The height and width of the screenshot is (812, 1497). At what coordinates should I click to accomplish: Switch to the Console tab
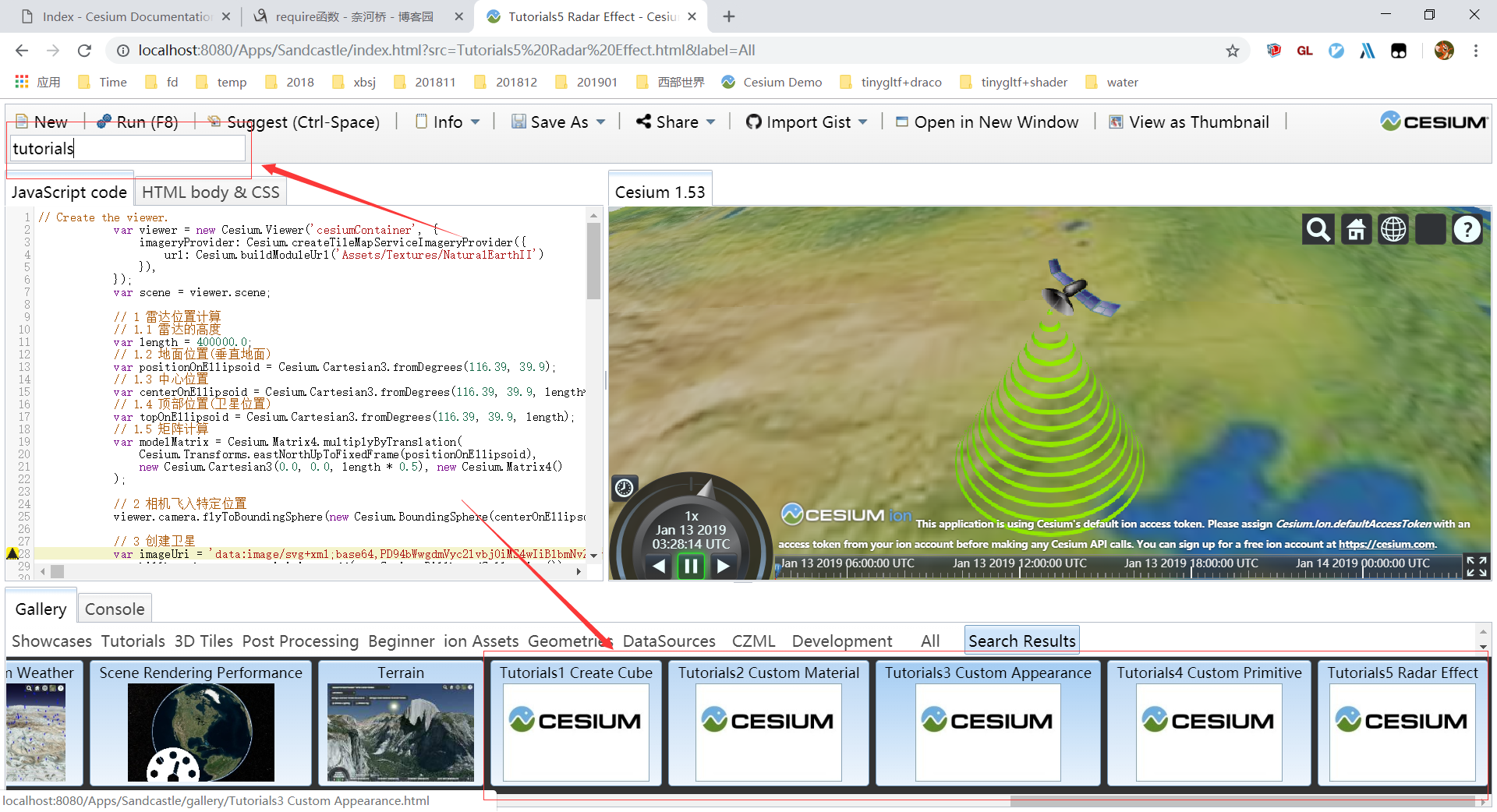pyautogui.click(x=115, y=609)
